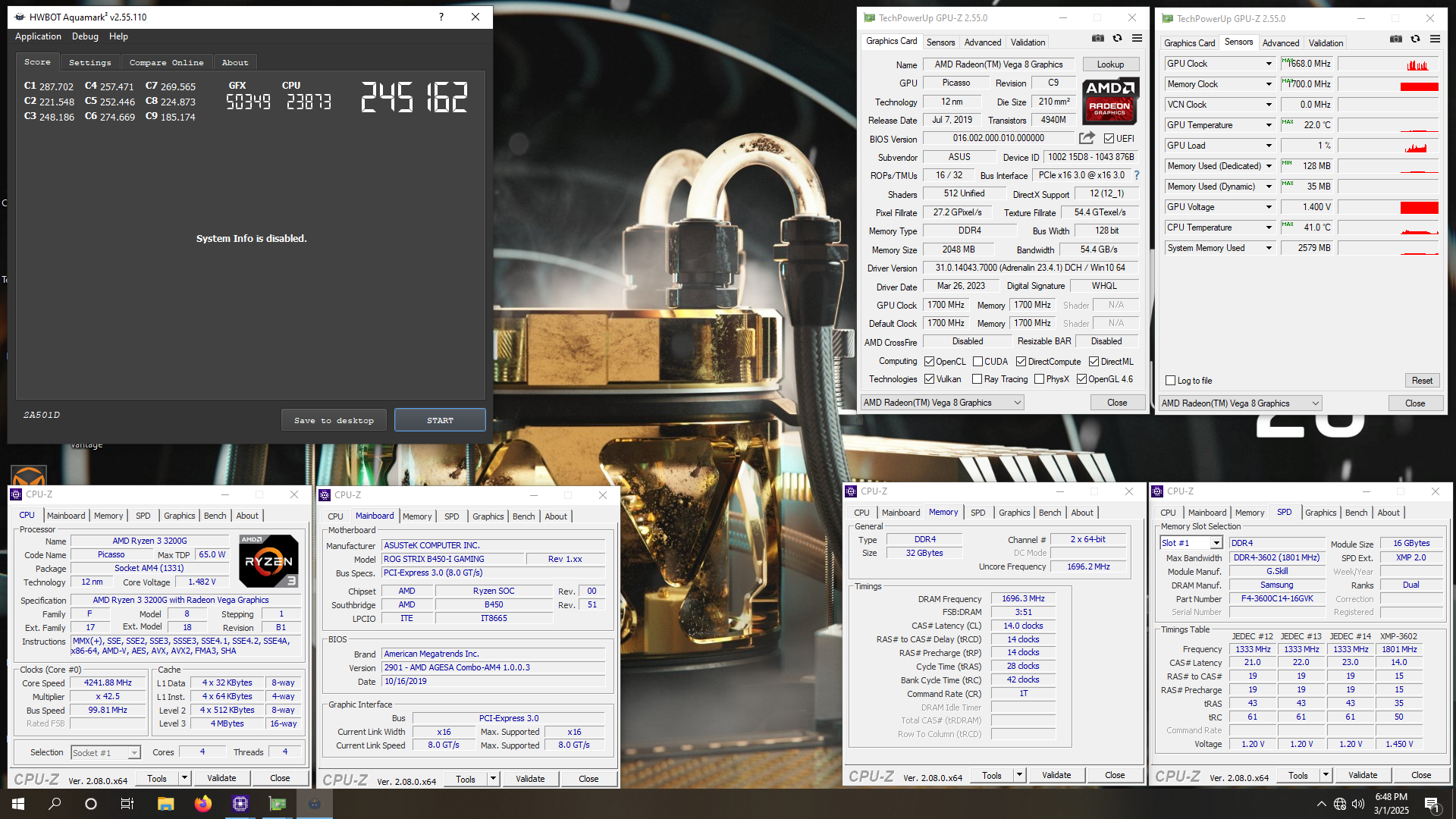Click the Bus Interface question mark icon

click(x=1136, y=175)
